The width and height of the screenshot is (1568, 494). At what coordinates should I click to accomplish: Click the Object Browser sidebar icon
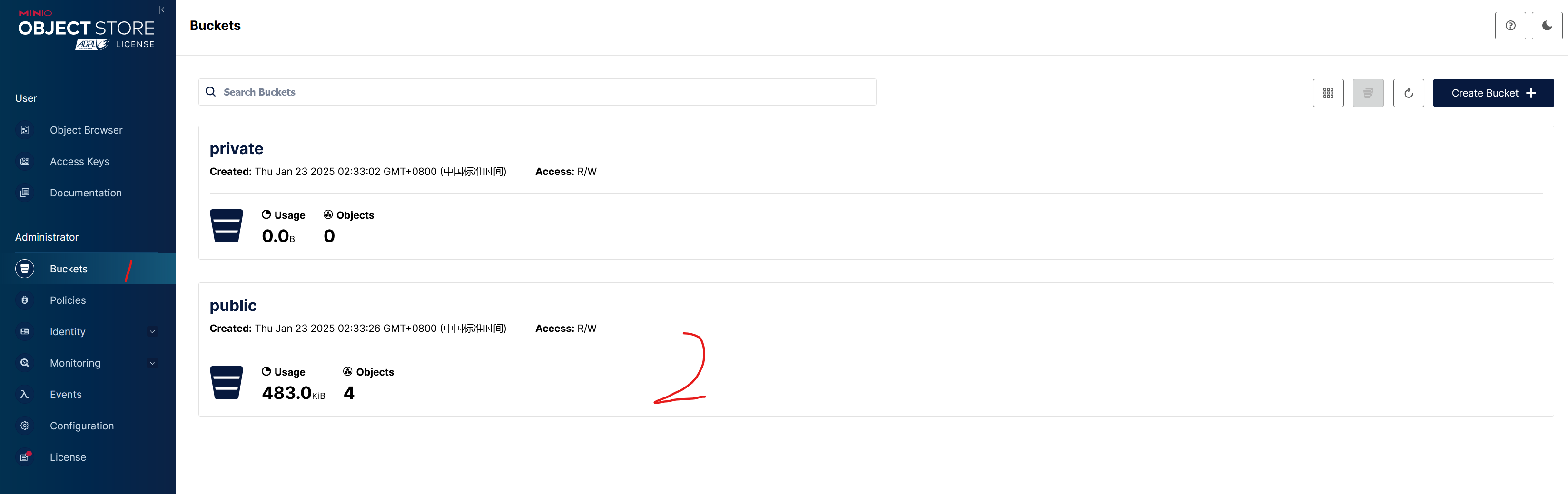(x=25, y=130)
